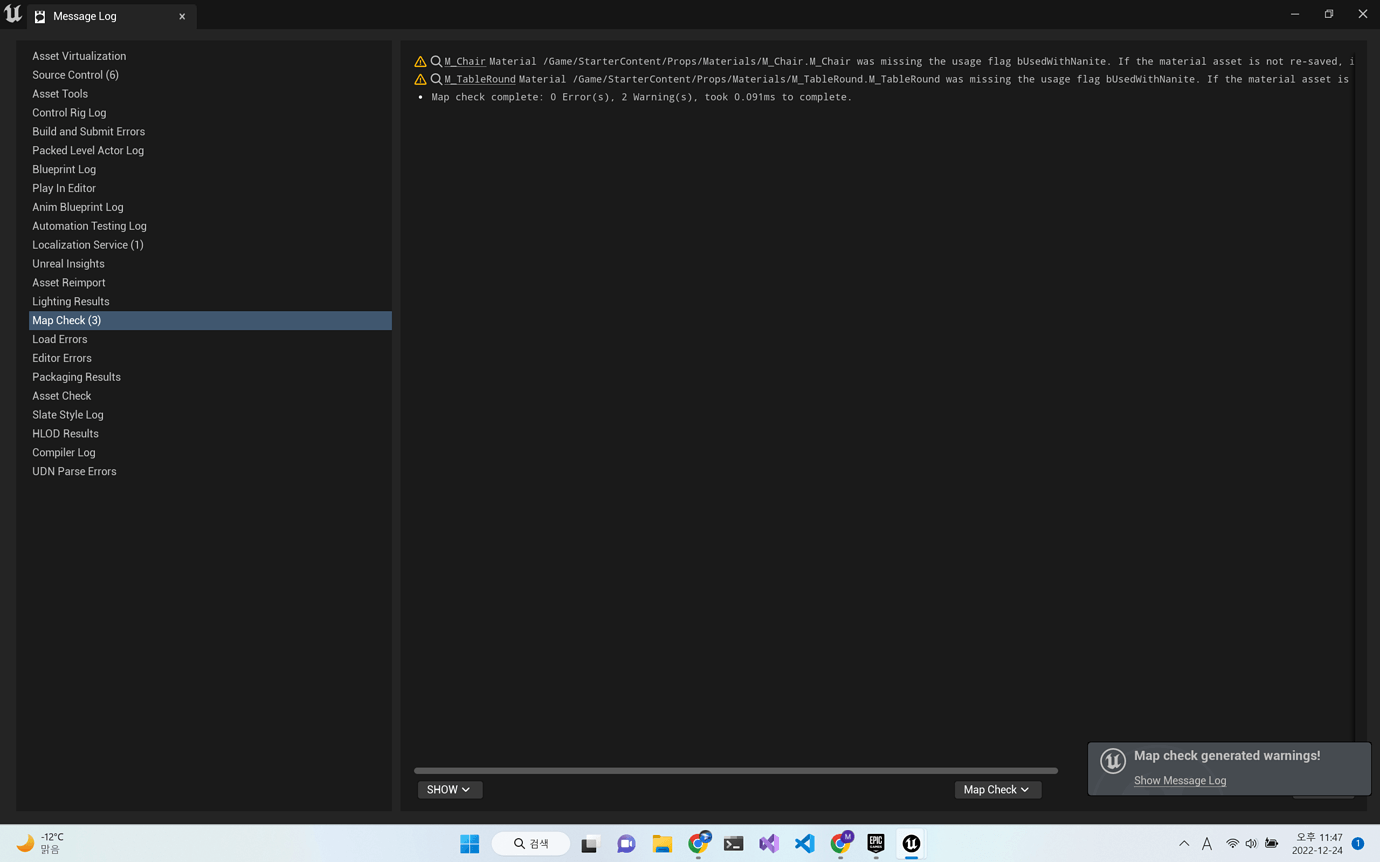Click the magnifier icon beside the M_Chair warning
The height and width of the screenshot is (862, 1380).
(x=434, y=61)
